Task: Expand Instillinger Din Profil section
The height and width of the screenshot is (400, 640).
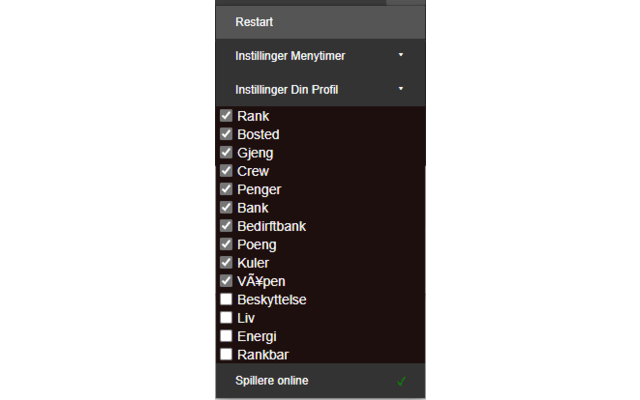Action: [286, 89]
